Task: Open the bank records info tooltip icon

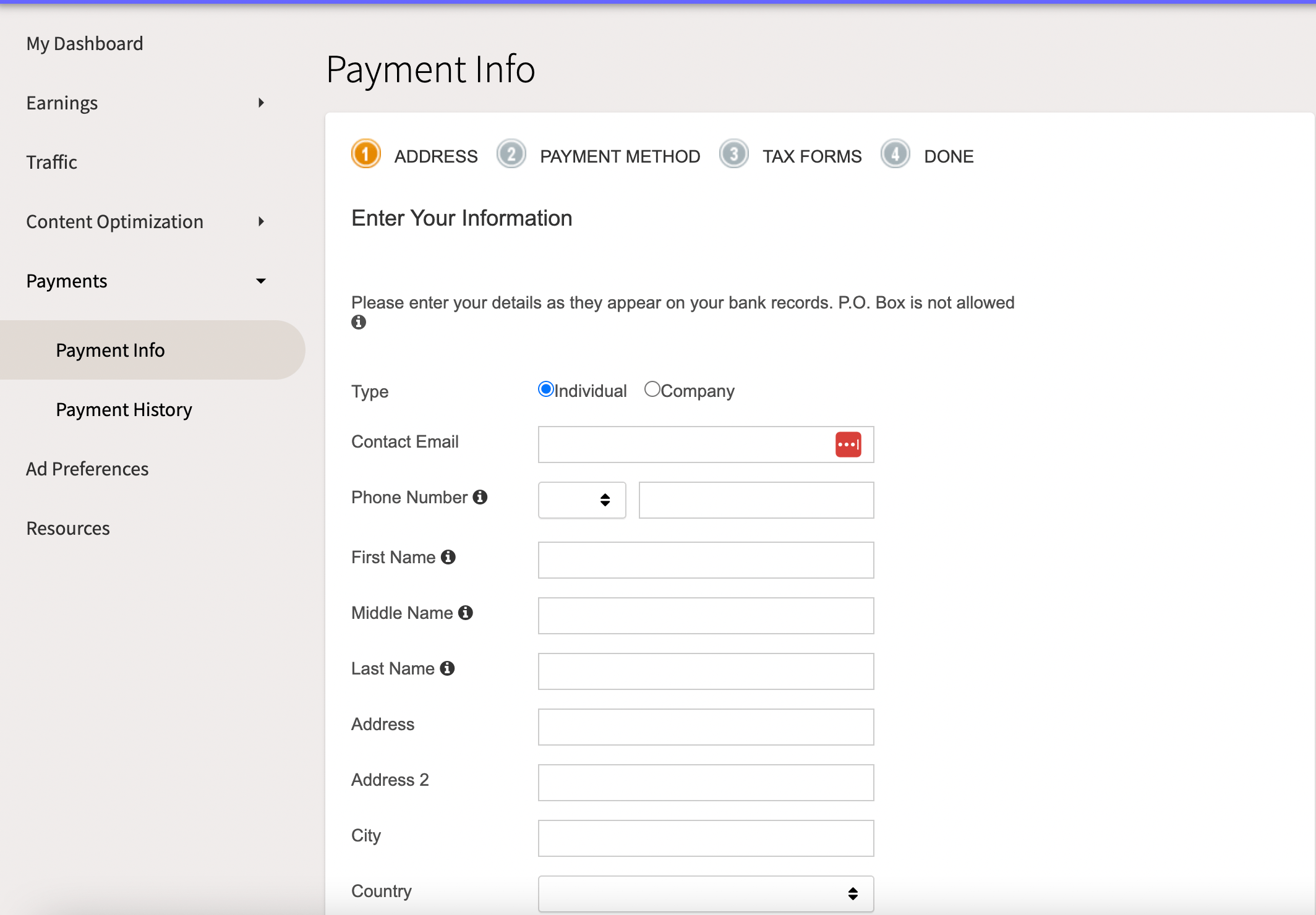Action: coord(359,321)
